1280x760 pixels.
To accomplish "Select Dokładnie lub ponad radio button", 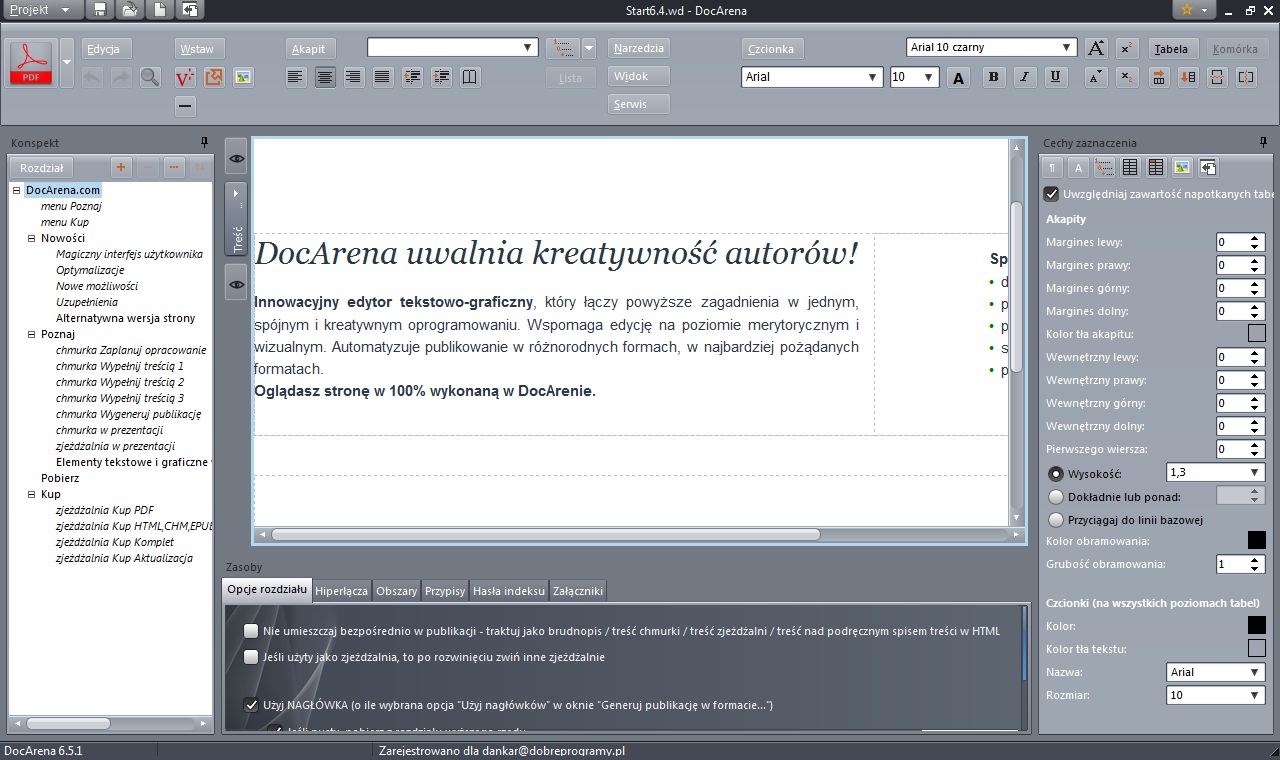I will (x=1055, y=496).
